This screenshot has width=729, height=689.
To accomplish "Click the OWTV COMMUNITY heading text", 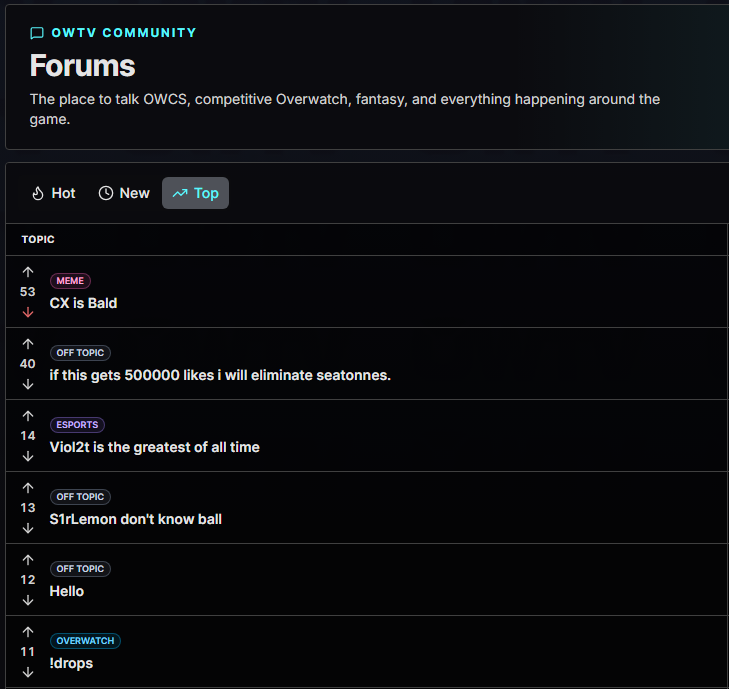I will pos(124,33).
